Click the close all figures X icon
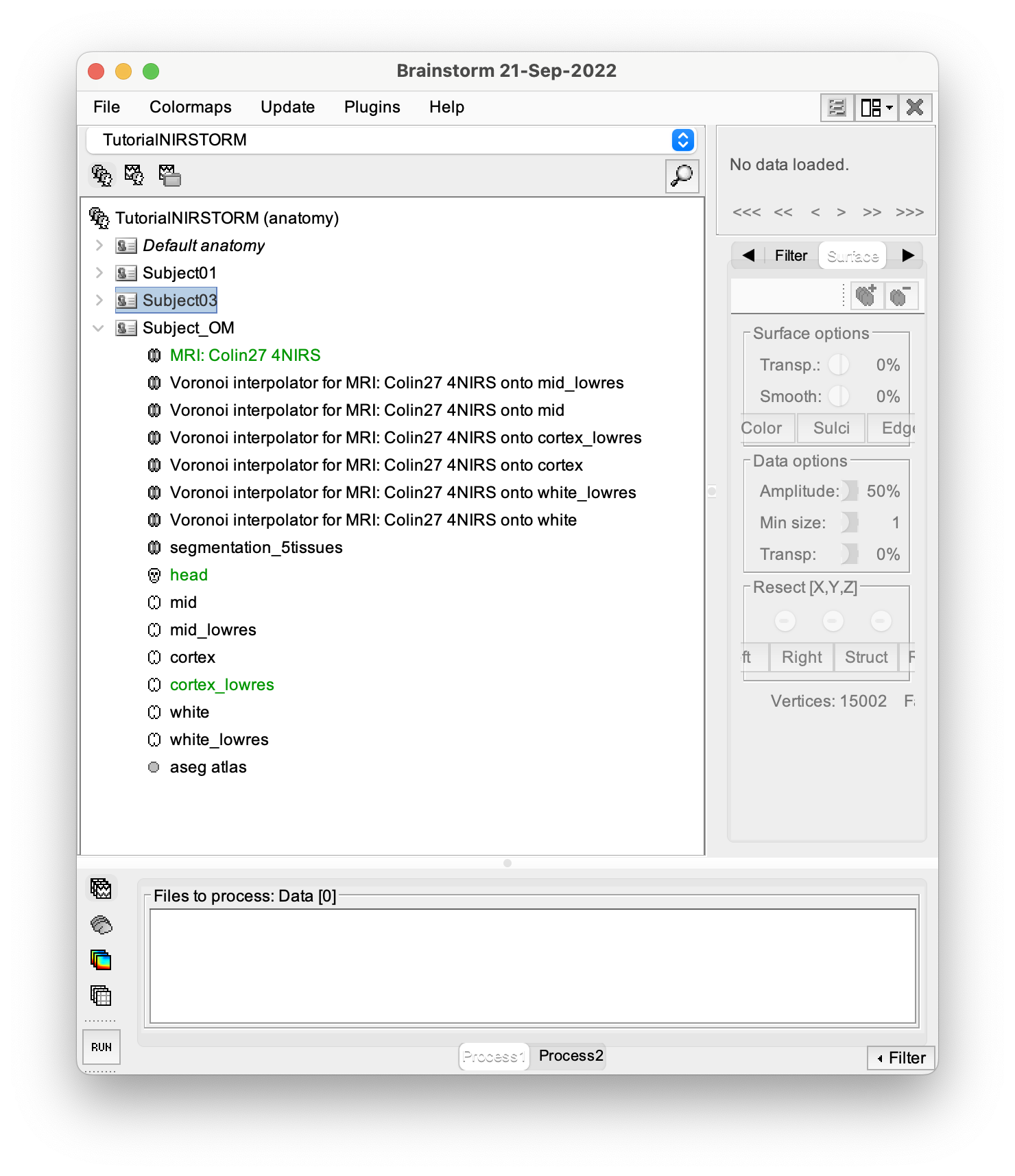Viewport: 1015px width, 1176px height. click(915, 108)
